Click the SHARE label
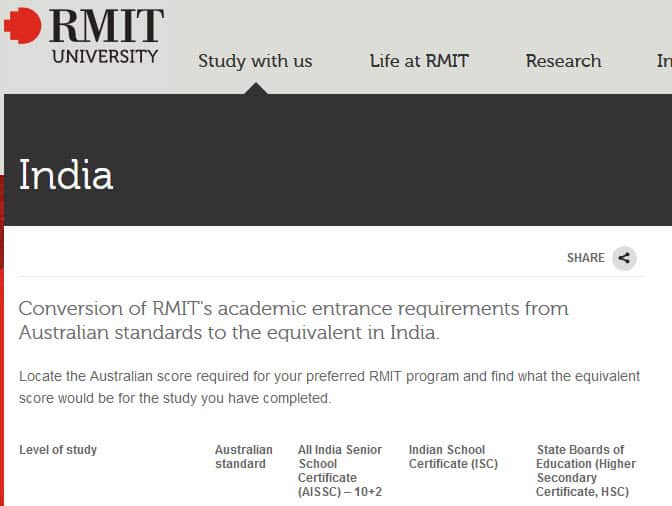672x506 pixels. coord(585,257)
